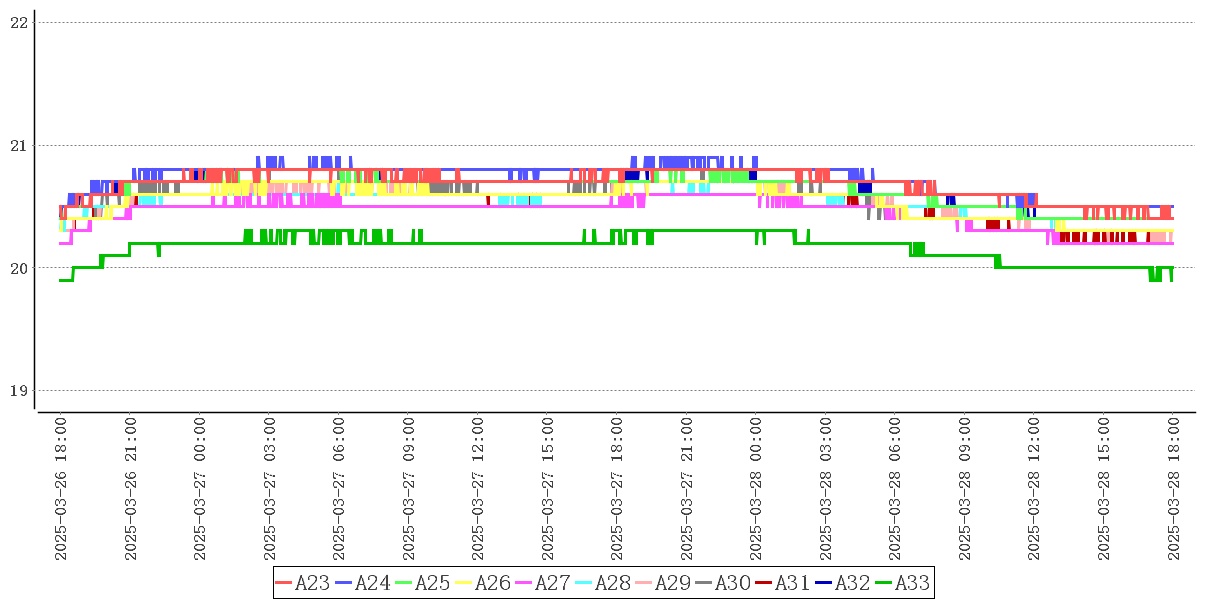
Task: Select the A28 cyan legend item
Action: pos(603,583)
